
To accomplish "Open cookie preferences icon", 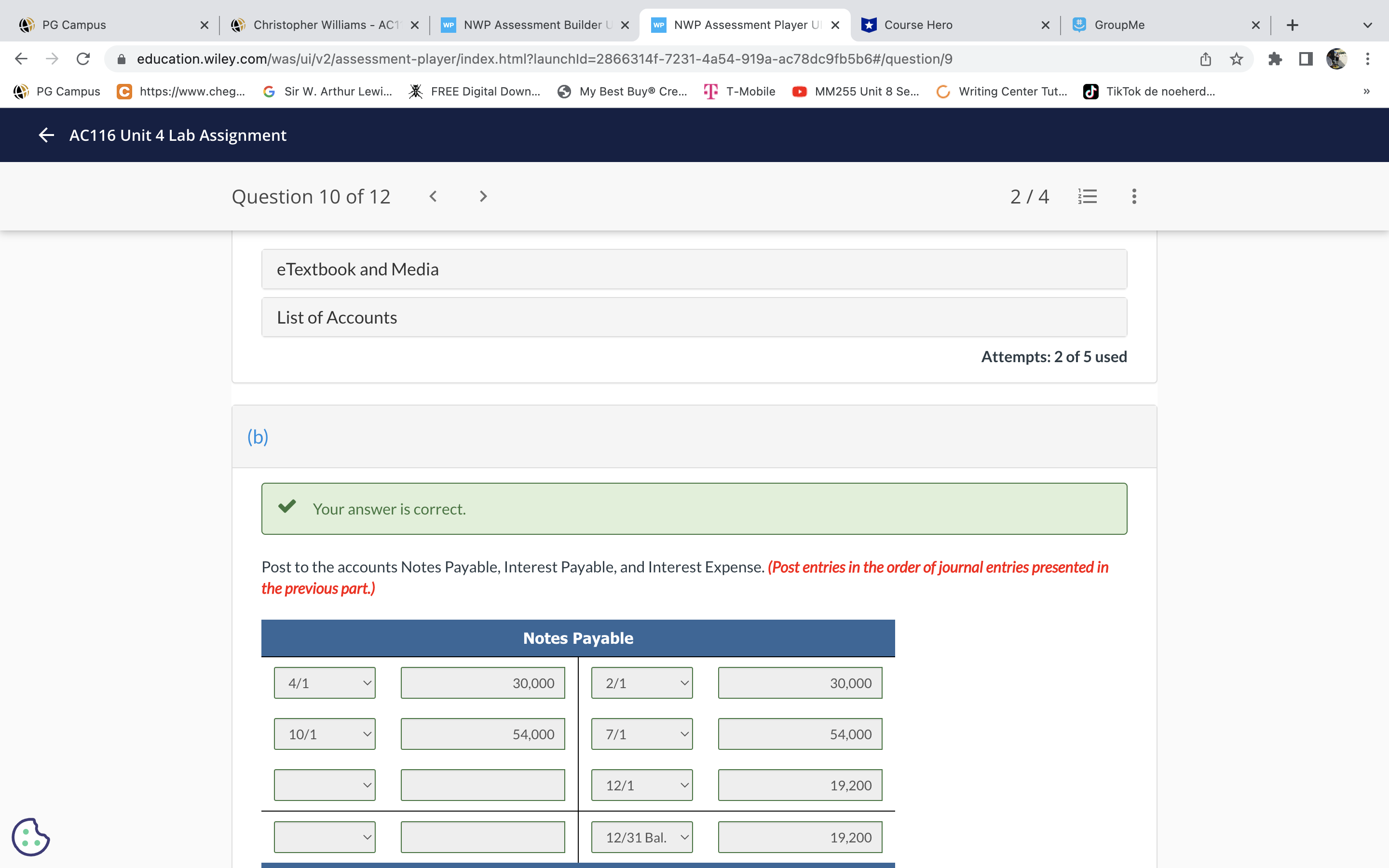I will (x=30, y=837).
